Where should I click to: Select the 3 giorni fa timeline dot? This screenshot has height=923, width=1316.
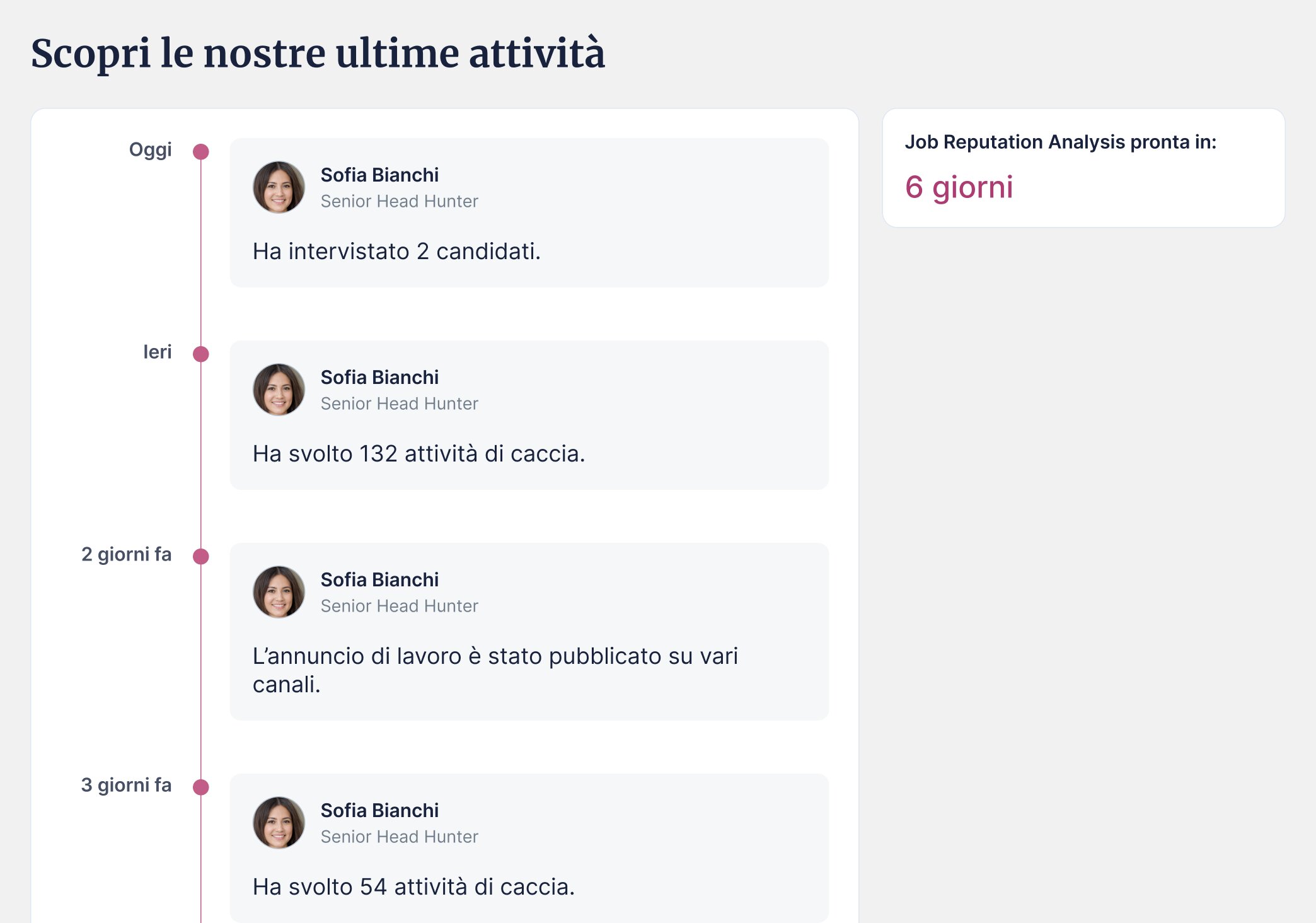[201, 787]
